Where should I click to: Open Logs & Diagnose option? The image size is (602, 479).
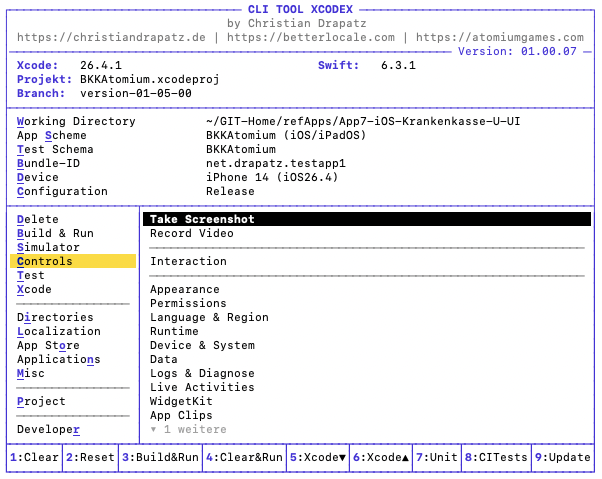click(x=202, y=373)
